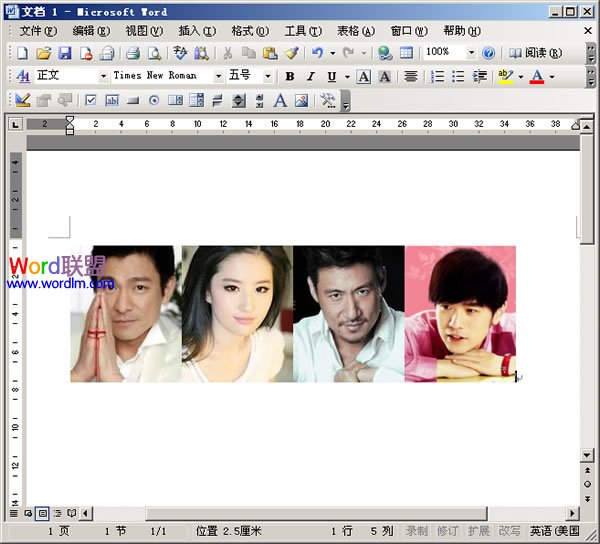Open the 五号 font size dropdown
600x544 pixels.
tap(268, 76)
